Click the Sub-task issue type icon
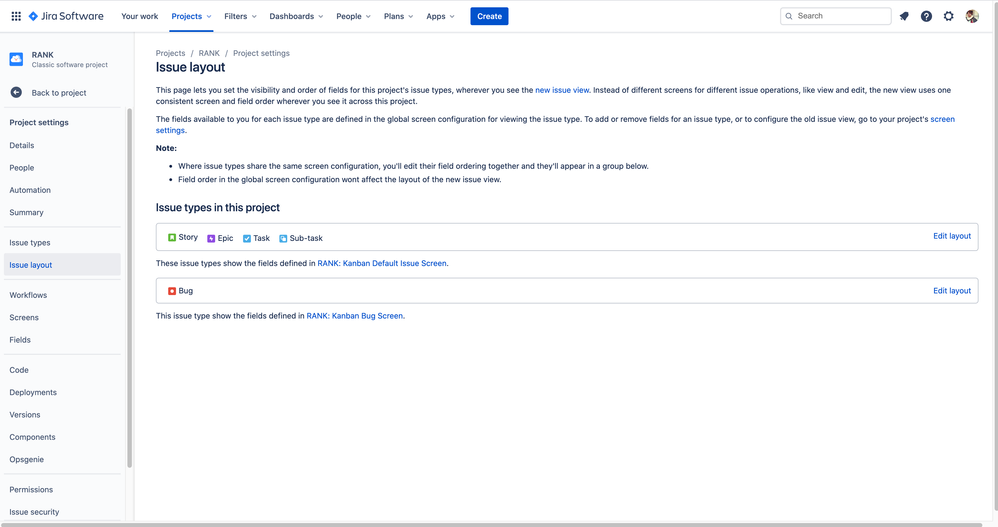The image size is (998, 527). [x=283, y=238]
